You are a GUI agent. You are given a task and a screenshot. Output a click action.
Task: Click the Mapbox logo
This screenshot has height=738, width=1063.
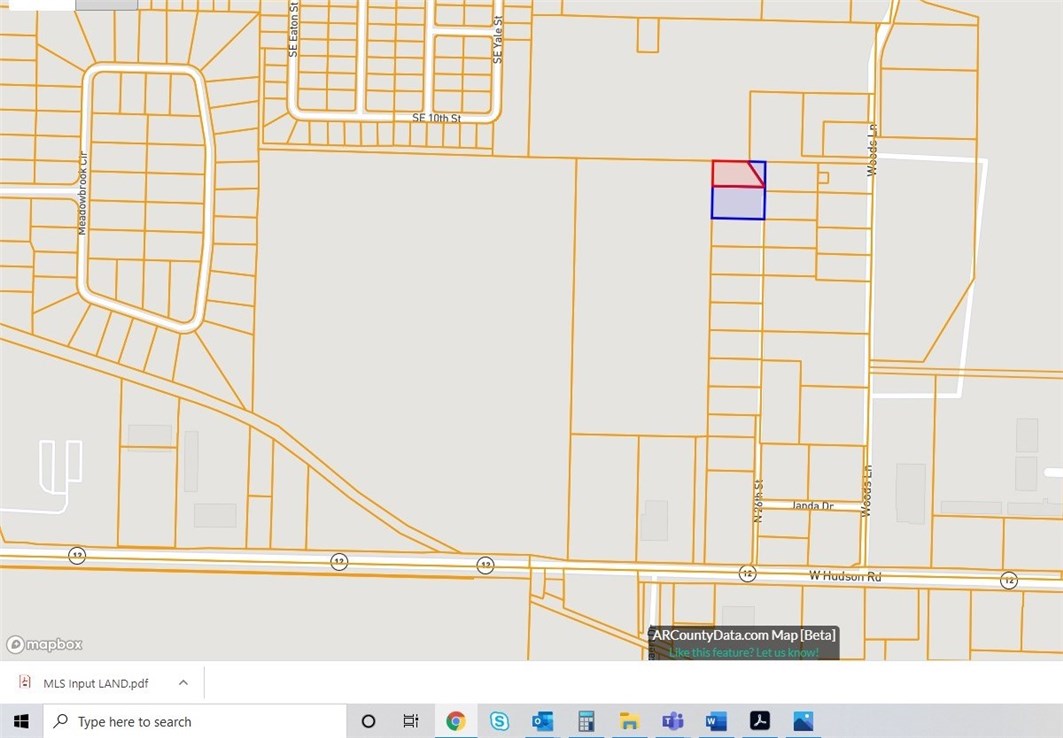pos(45,644)
